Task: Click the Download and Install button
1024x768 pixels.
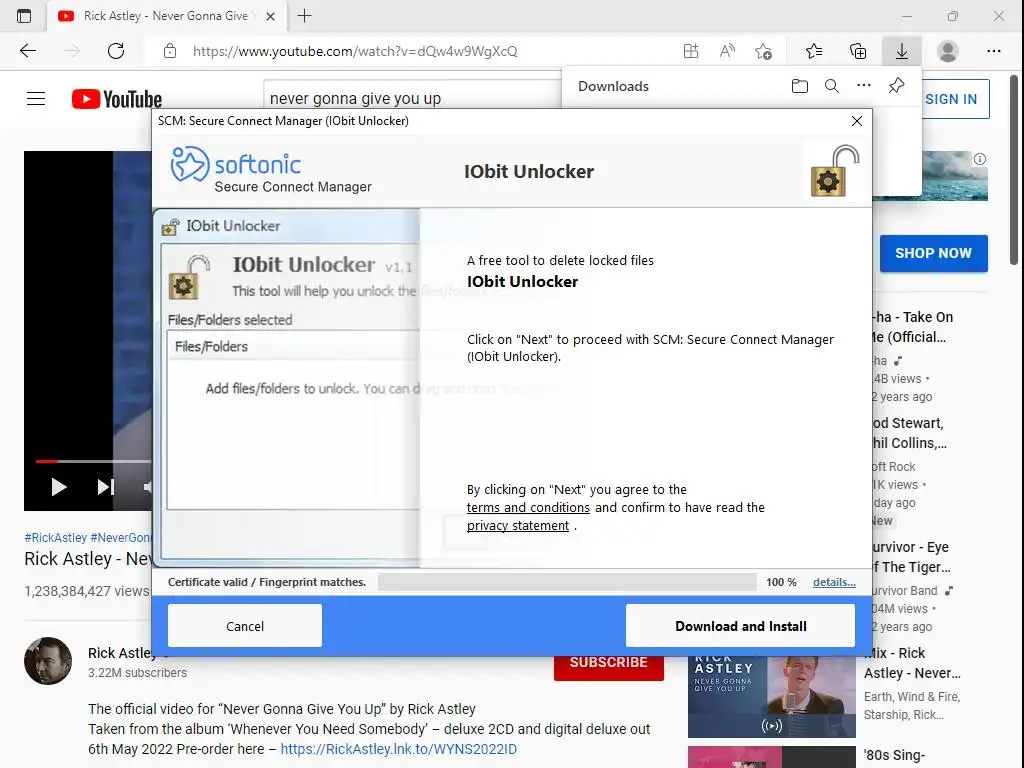Action: pos(740,626)
